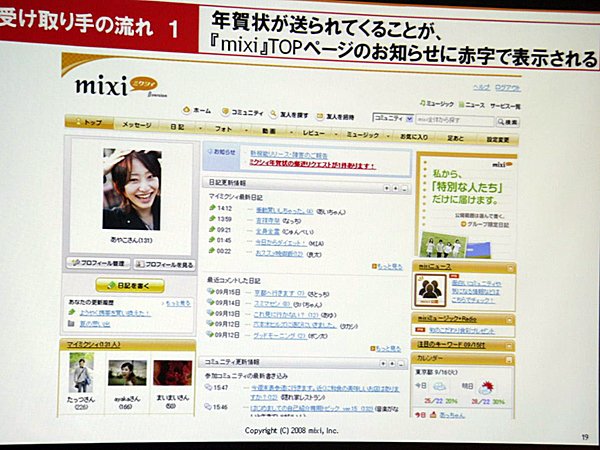Viewport: 600px width, 450px height.
Task: Collapse the mixiミュージック・Radio side panel
Action: pyautogui.click(x=509, y=320)
